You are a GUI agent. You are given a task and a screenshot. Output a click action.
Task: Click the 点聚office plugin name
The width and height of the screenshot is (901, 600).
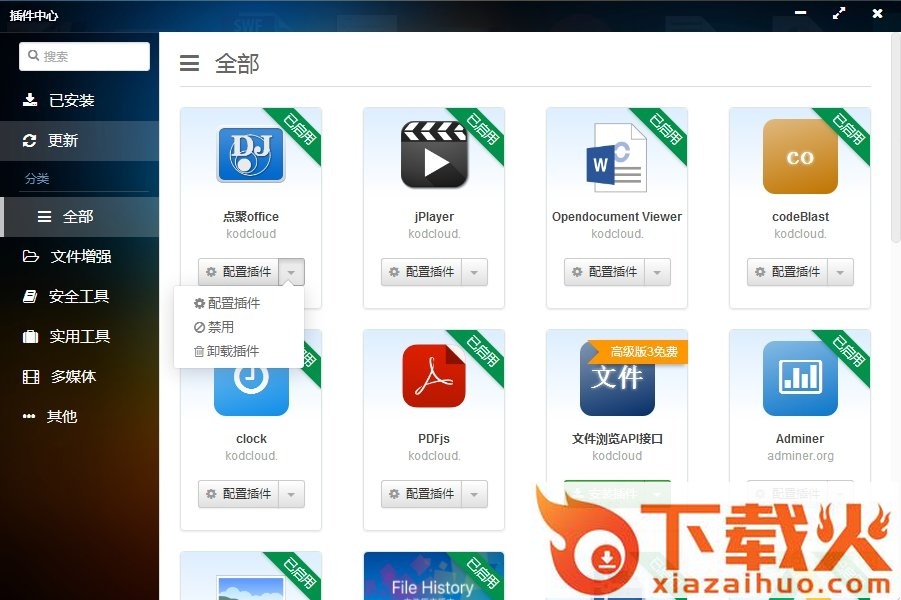[251, 217]
